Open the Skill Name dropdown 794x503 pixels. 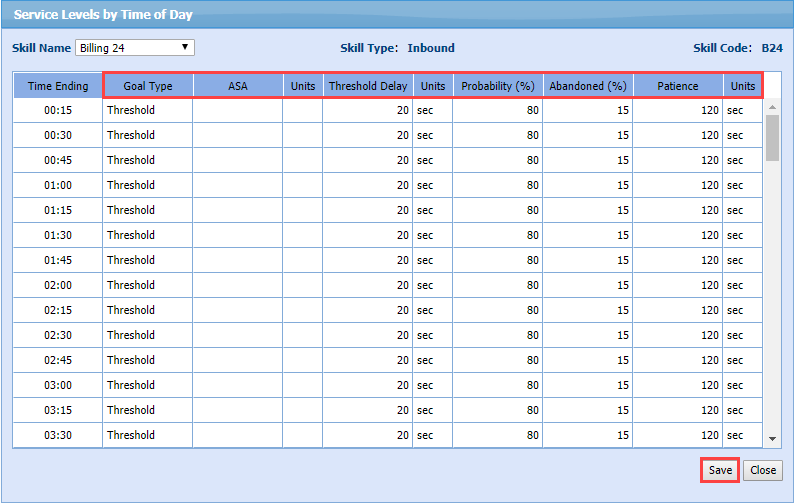pos(135,48)
